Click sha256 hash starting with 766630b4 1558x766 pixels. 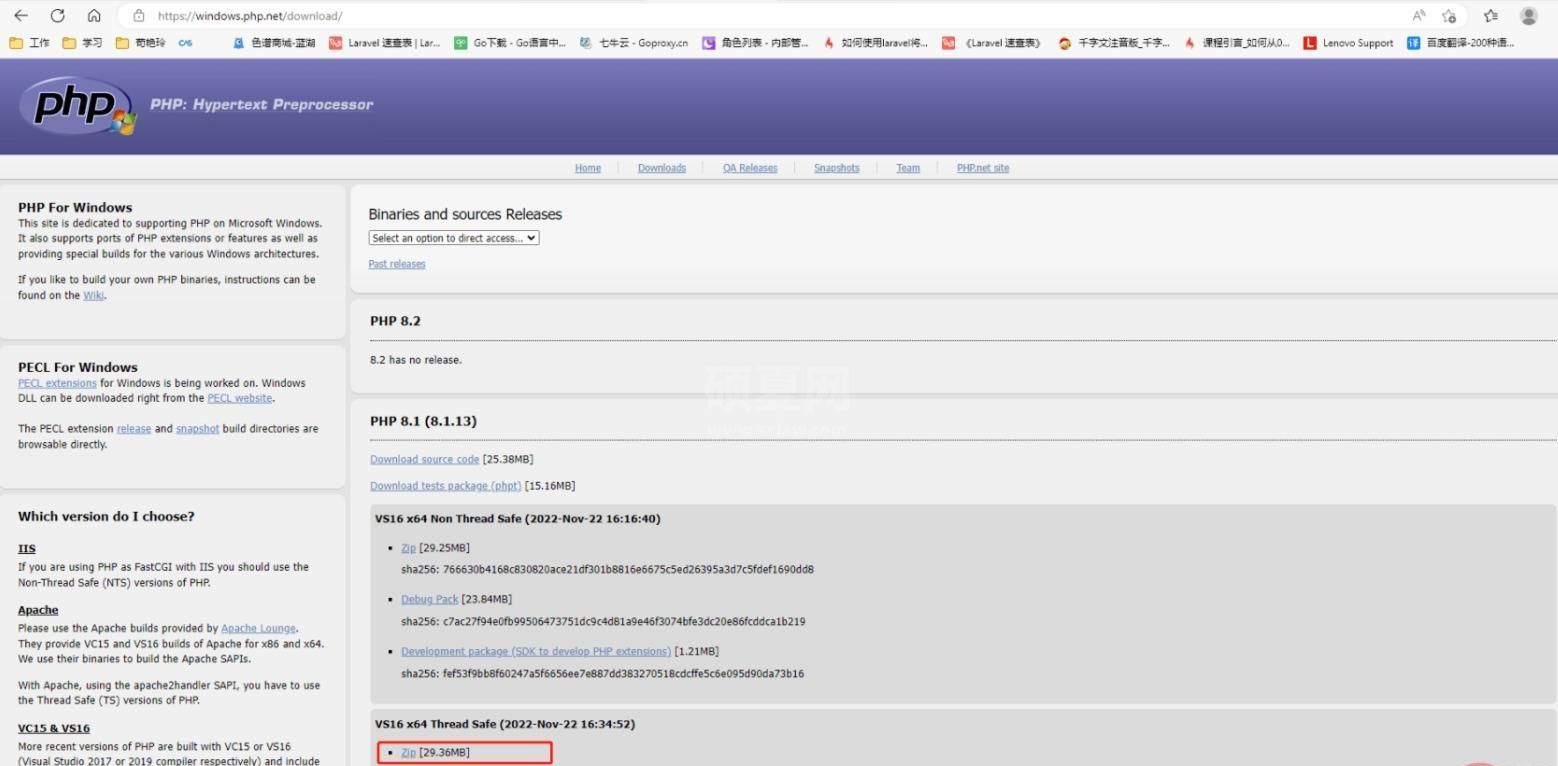pyautogui.click(x=607, y=569)
